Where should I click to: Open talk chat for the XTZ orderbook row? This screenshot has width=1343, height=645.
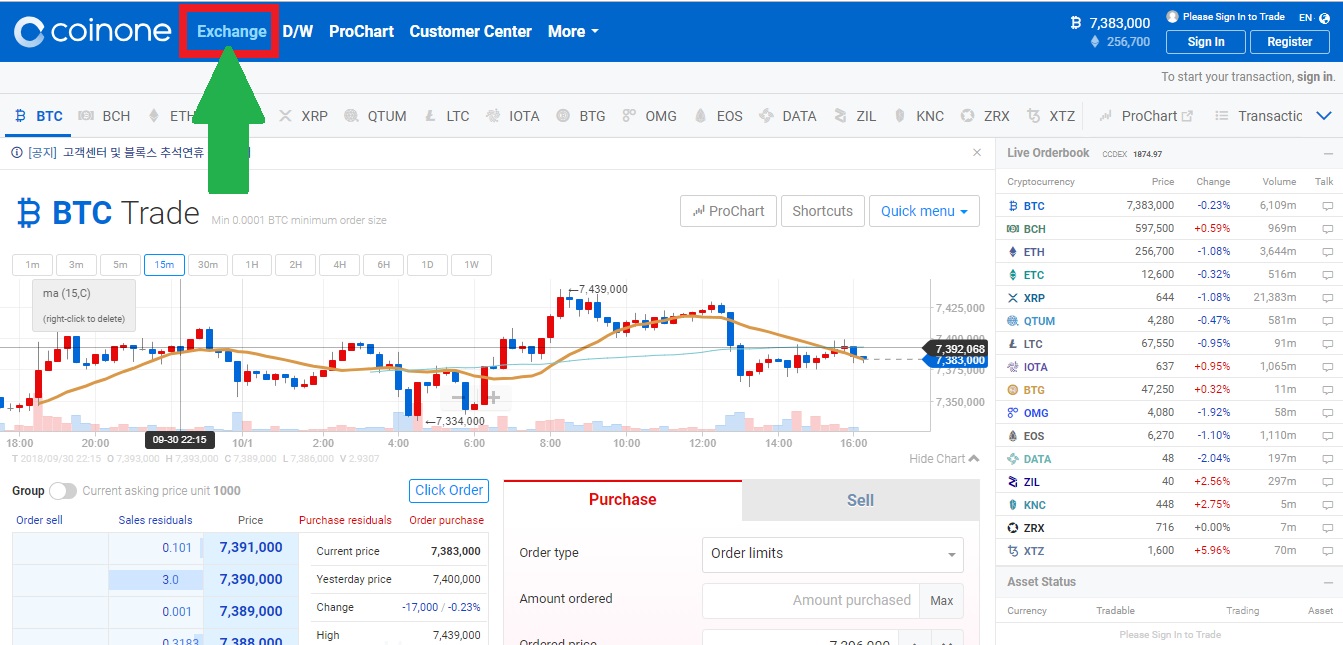click(x=1327, y=551)
